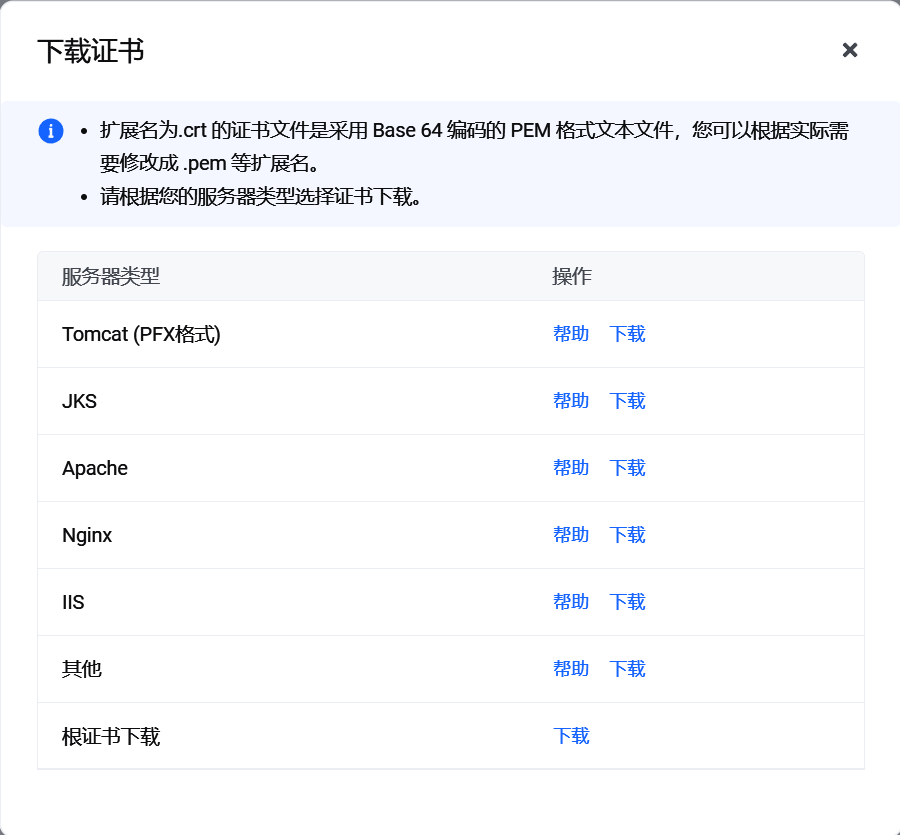900x835 pixels.
Task: Select the JKS row label
Action: click(79, 401)
